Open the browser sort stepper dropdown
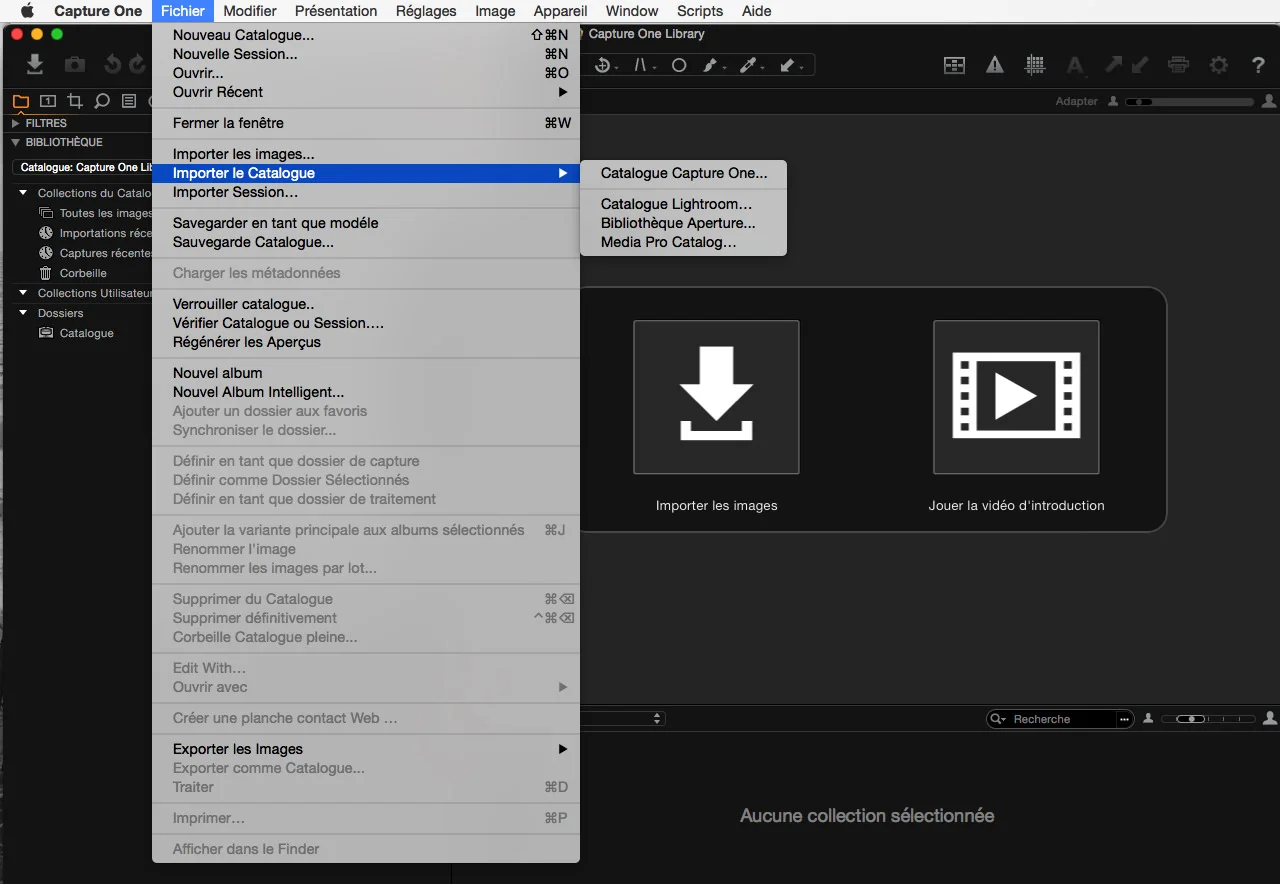The width and height of the screenshot is (1280, 884). click(x=657, y=718)
